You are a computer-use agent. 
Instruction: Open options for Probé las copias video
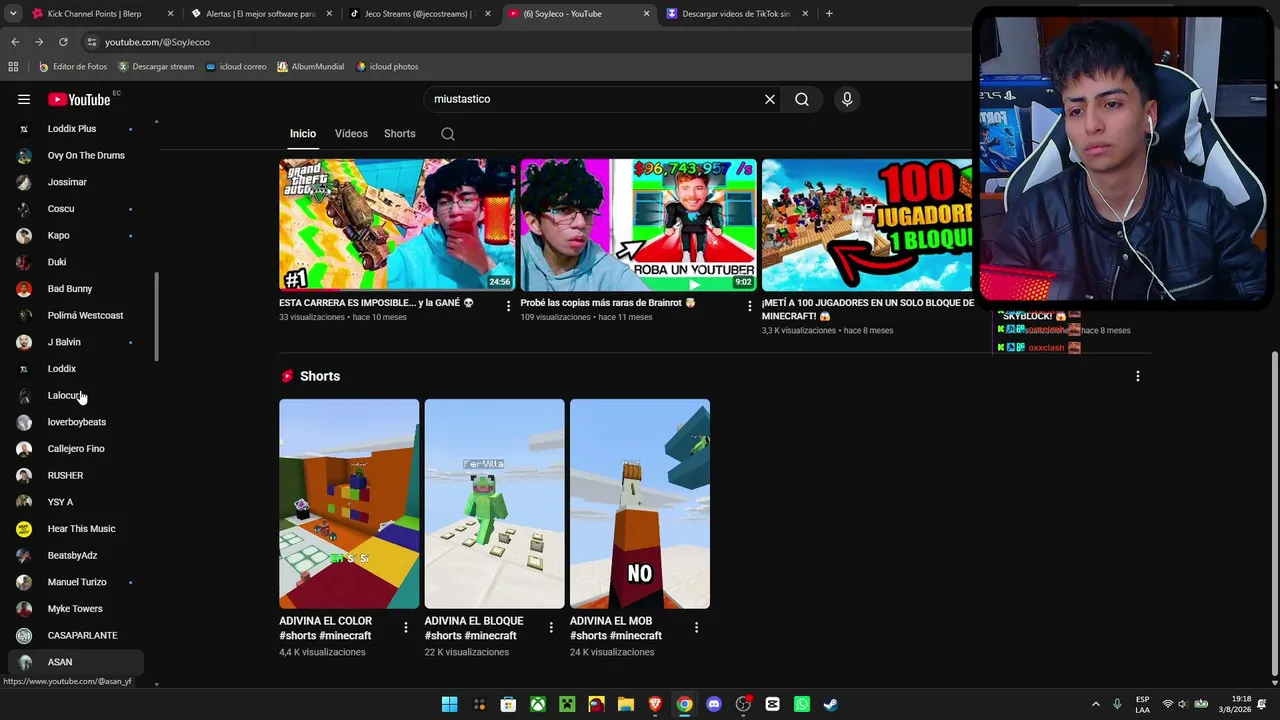coord(750,305)
